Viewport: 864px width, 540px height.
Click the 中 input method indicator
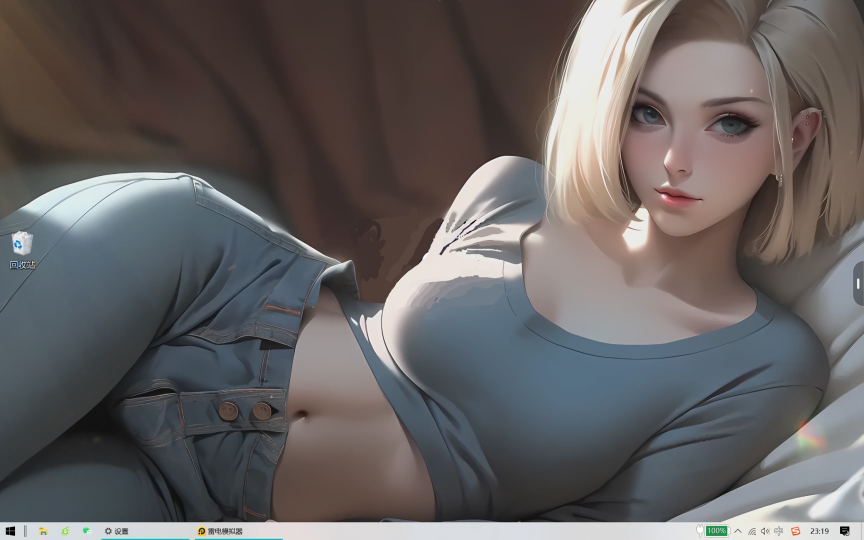point(779,531)
